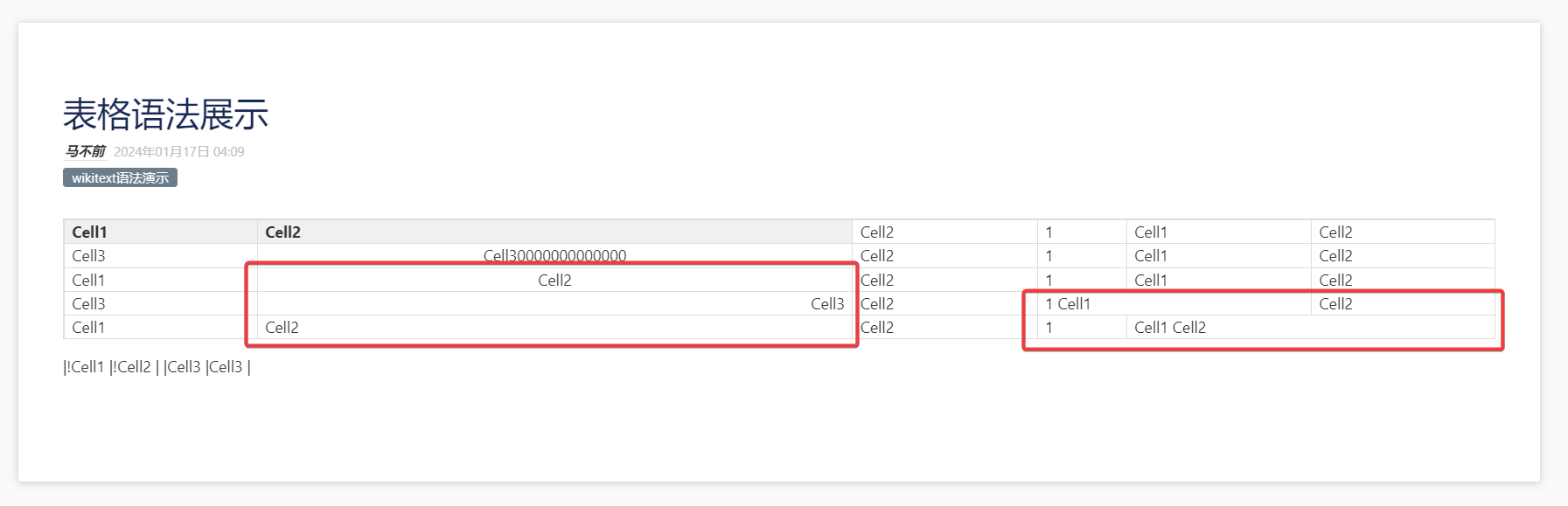Image resolution: width=1568 pixels, height=506 pixels.
Task: Click Cell1 in the first column's last row
Action: point(161,327)
